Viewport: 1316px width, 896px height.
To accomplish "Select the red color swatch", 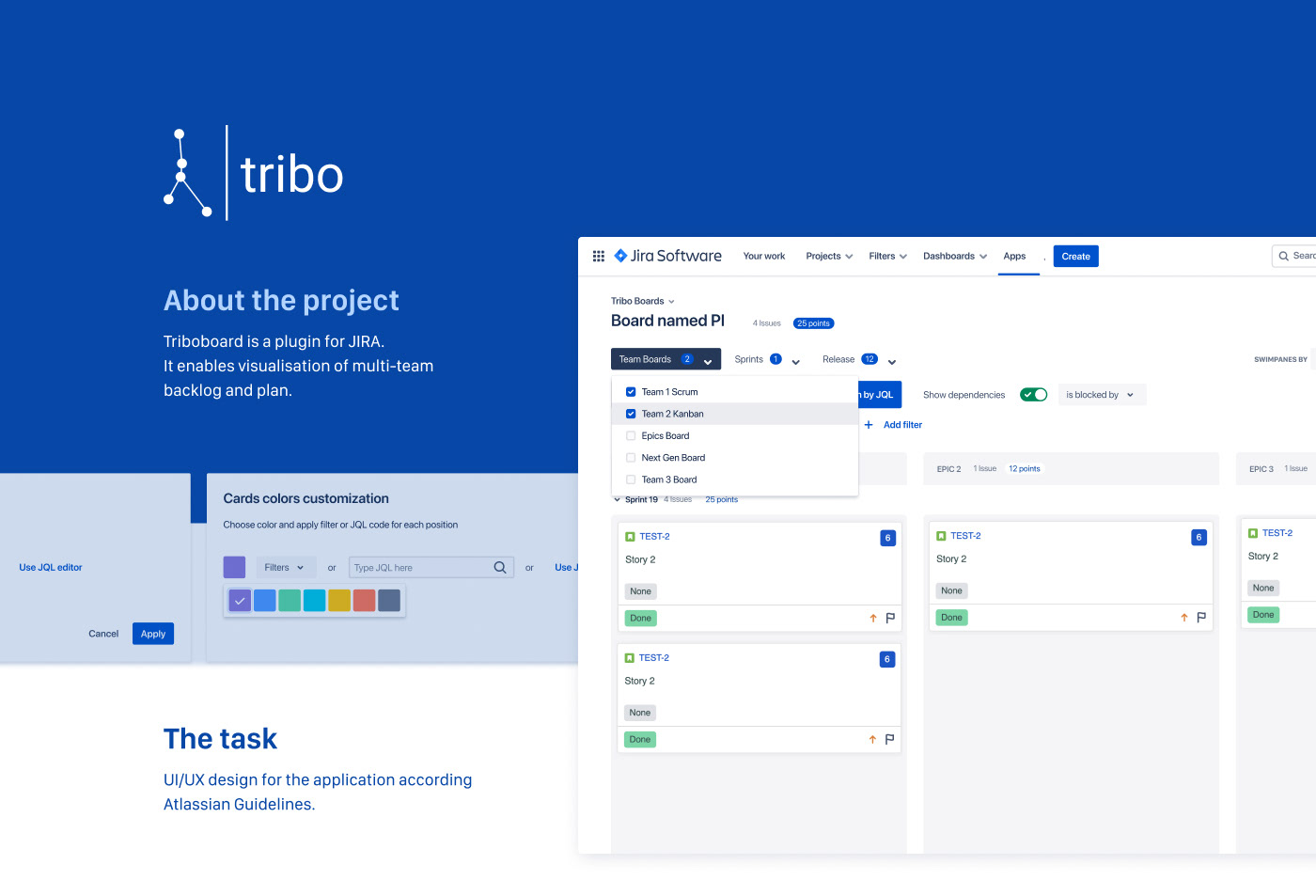I will [x=365, y=601].
